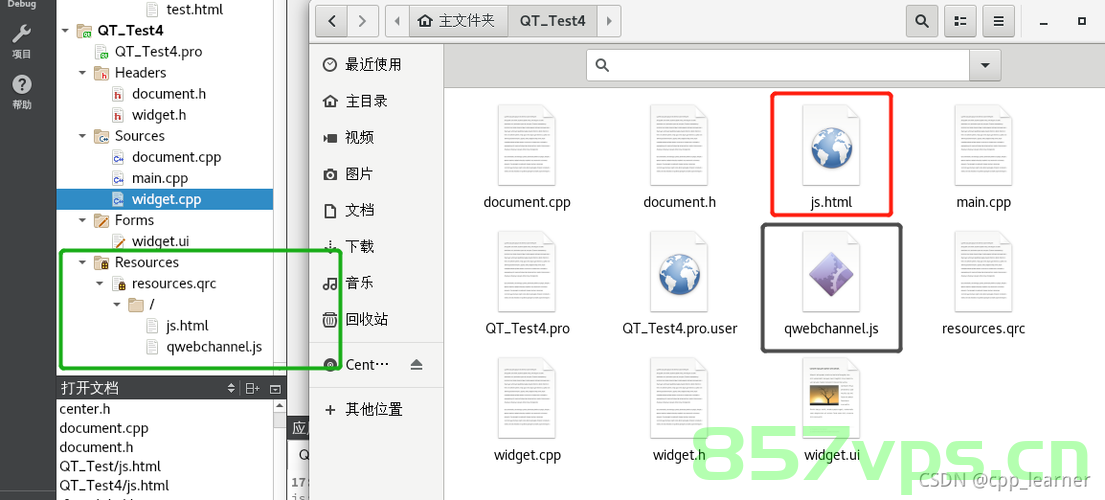This screenshot has height=500, width=1105.
Task: Select widget.cpp in Sources
Action: [x=165, y=199]
